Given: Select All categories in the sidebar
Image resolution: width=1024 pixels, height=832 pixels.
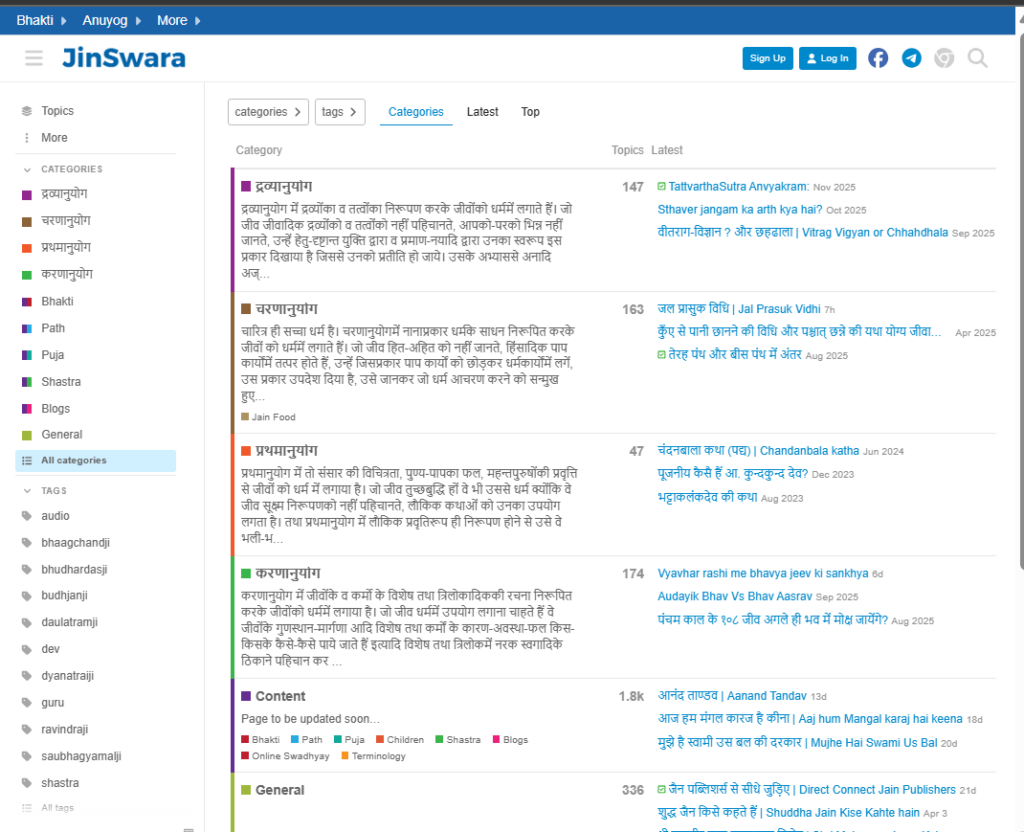Looking at the screenshot, I should 96,460.
